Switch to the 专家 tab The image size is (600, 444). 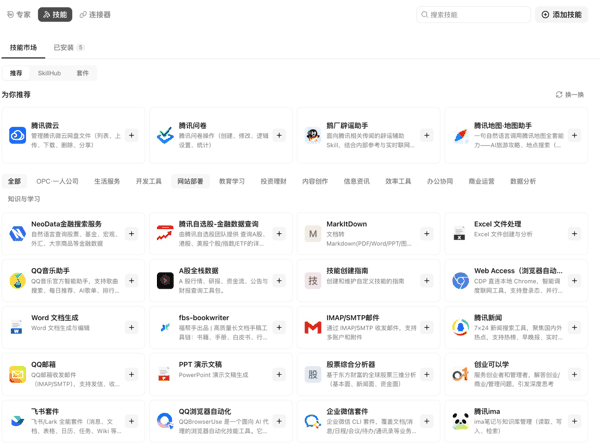tap(19, 15)
